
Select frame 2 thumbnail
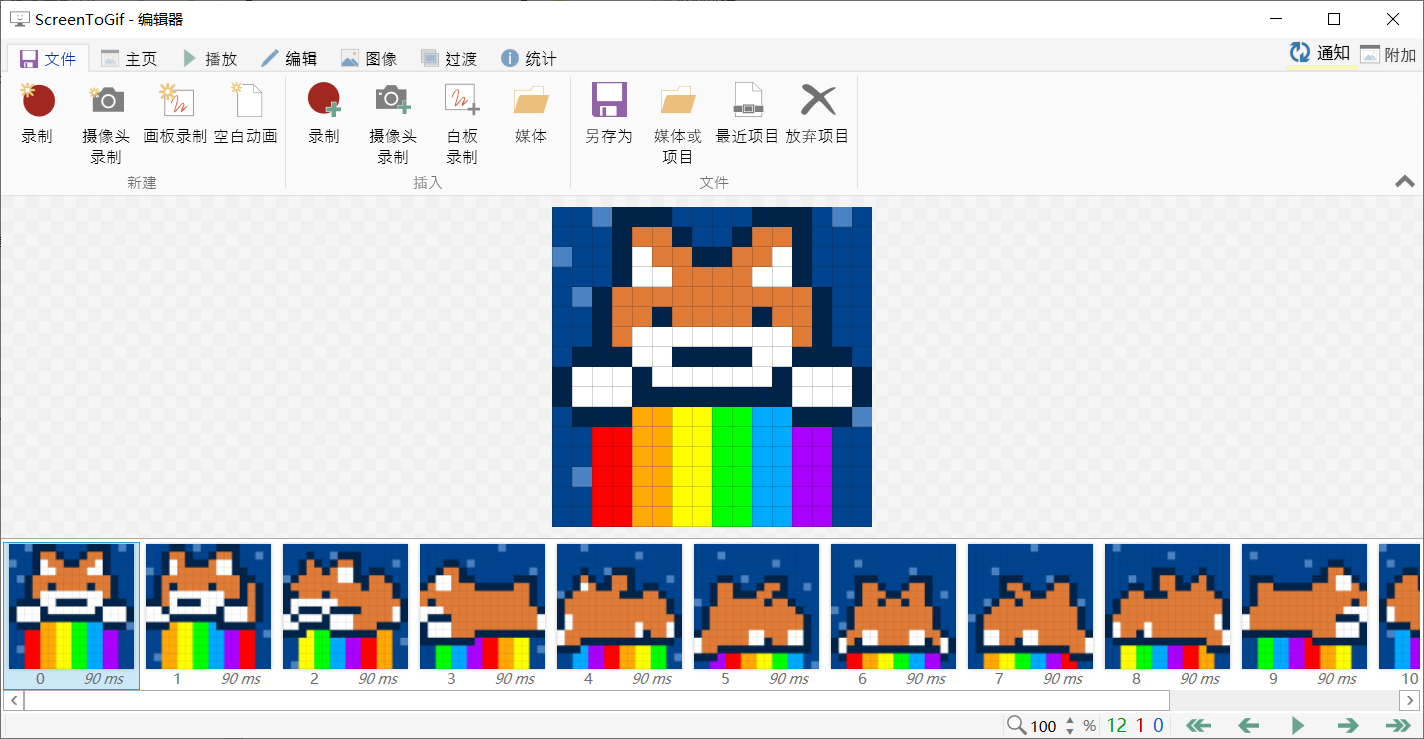point(345,615)
